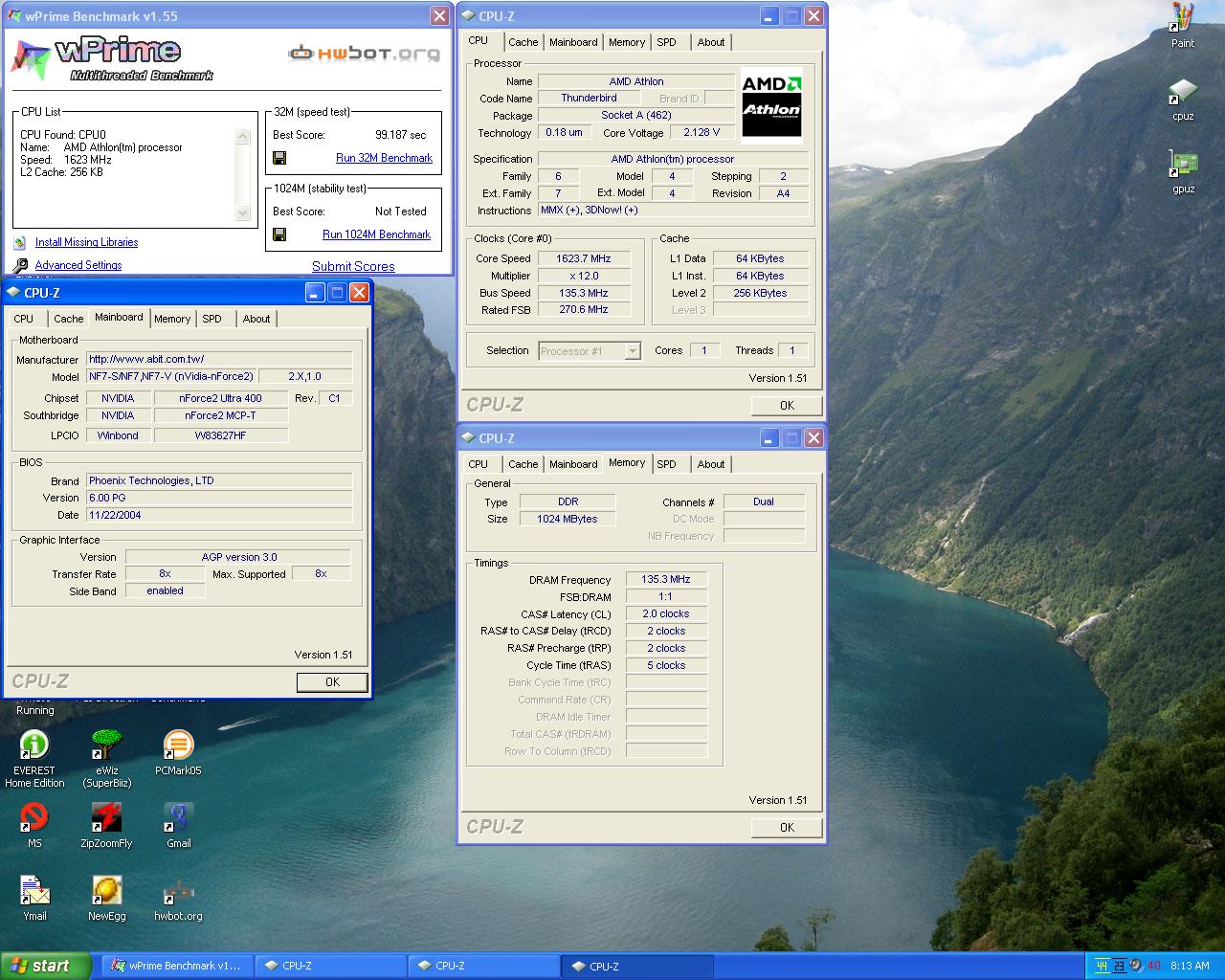Click the Code Name Thunderbird value
1225x980 pixels.
[589, 99]
